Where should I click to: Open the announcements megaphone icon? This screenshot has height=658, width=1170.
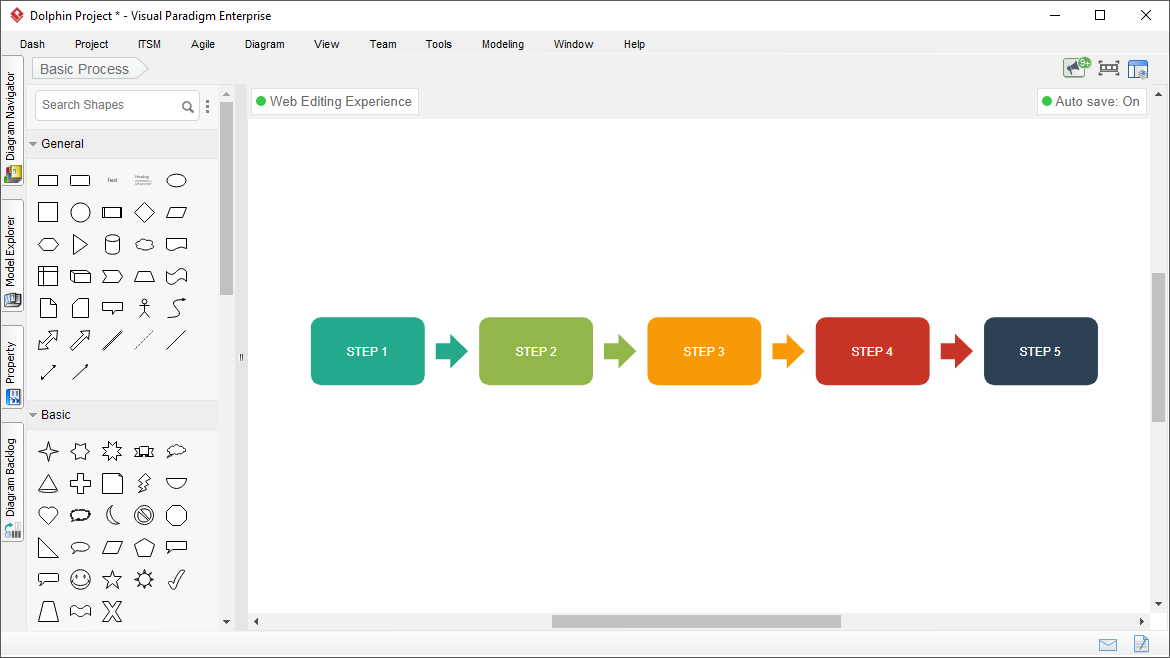pos(1076,68)
